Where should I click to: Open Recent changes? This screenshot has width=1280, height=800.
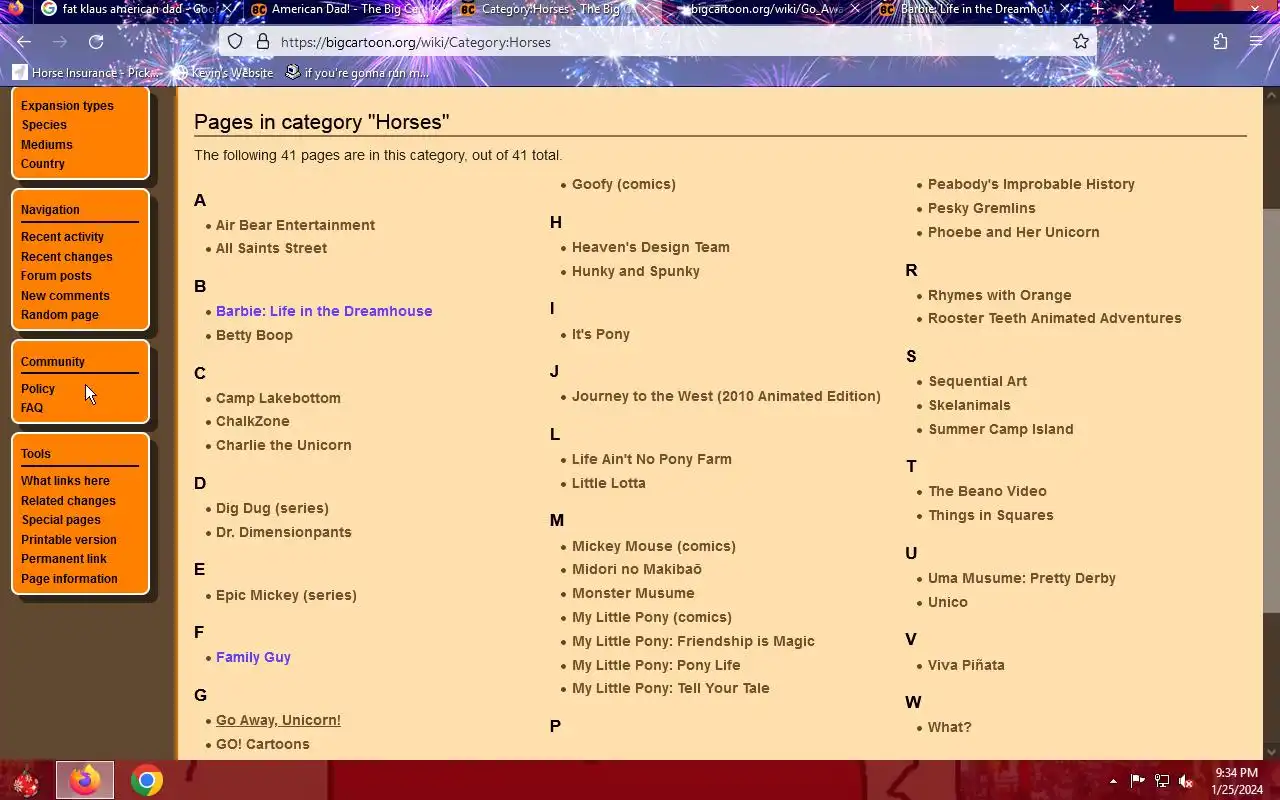coord(66,257)
